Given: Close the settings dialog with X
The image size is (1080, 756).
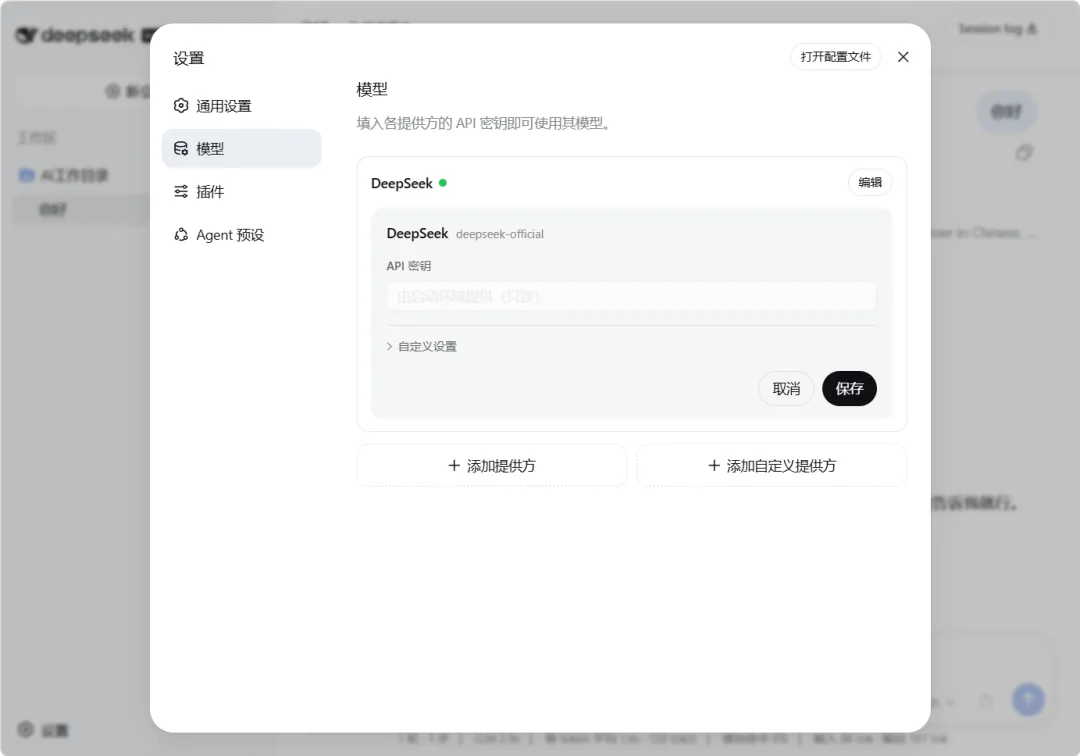Looking at the screenshot, I should point(903,57).
